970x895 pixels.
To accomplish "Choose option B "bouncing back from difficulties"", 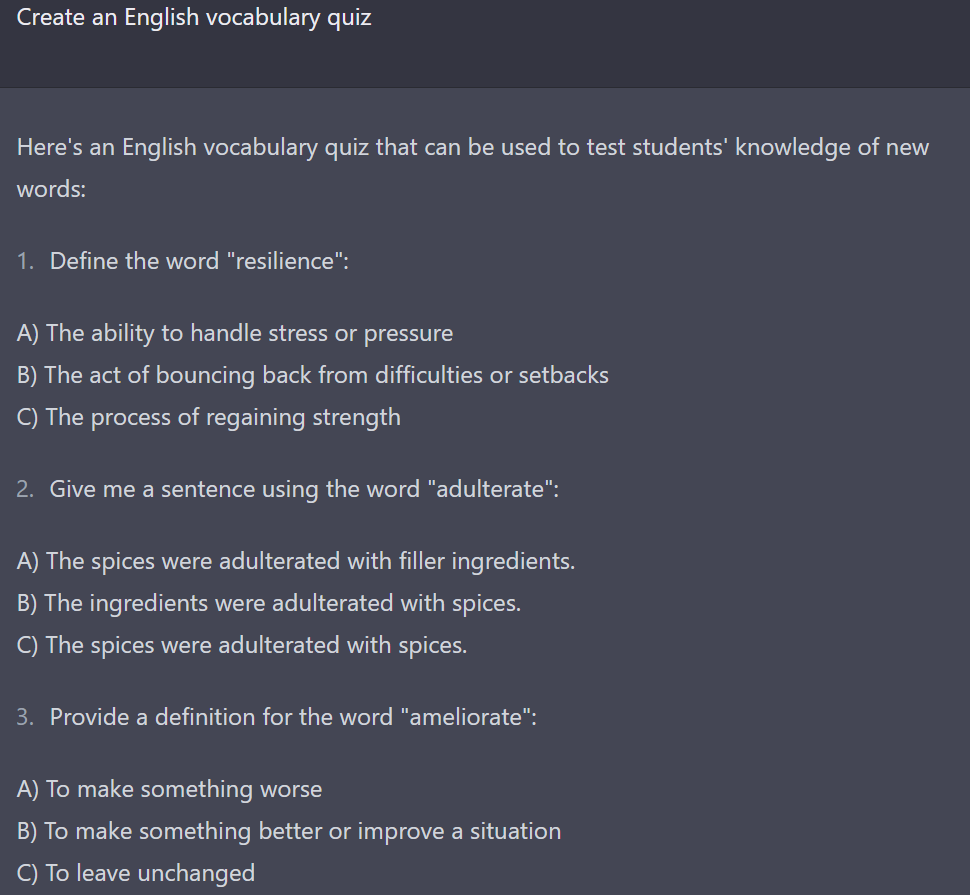I will [312, 375].
